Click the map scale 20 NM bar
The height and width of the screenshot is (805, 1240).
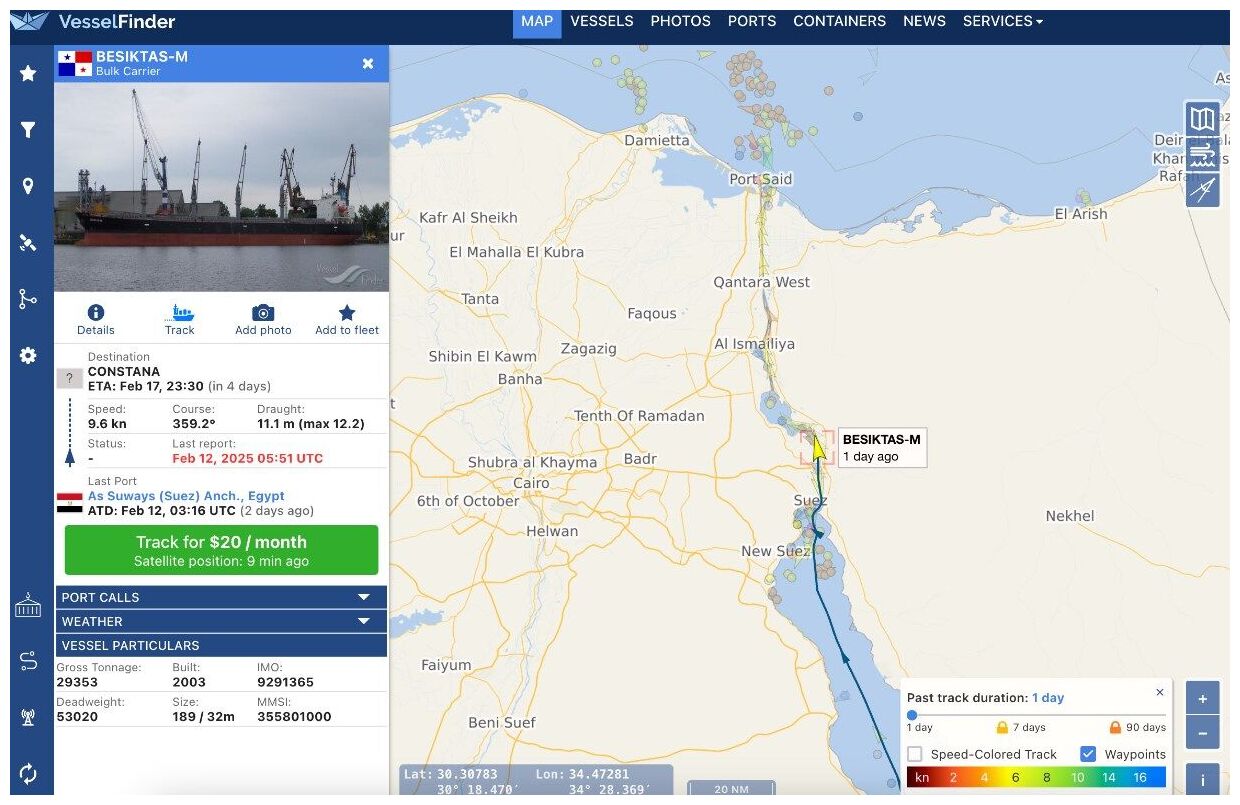732,788
